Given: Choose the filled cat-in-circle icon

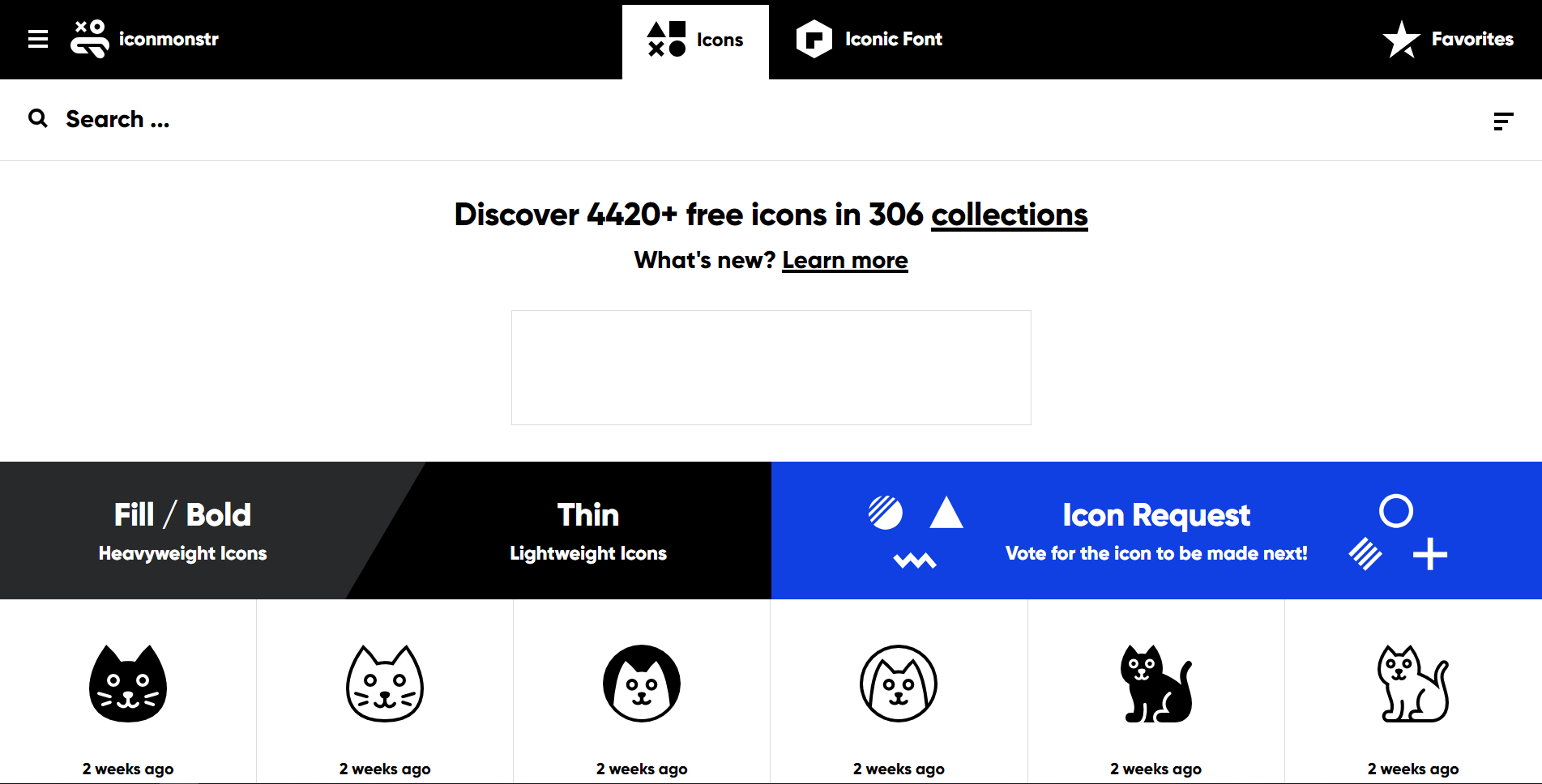Looking at the screenshot, I should (x=642, y=684).
